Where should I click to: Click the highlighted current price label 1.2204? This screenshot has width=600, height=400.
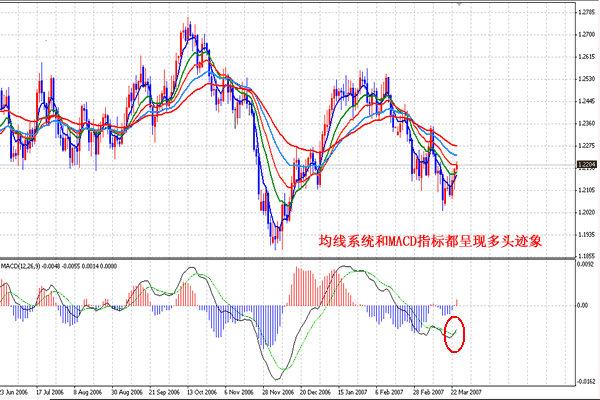click(x=587, y=165)
